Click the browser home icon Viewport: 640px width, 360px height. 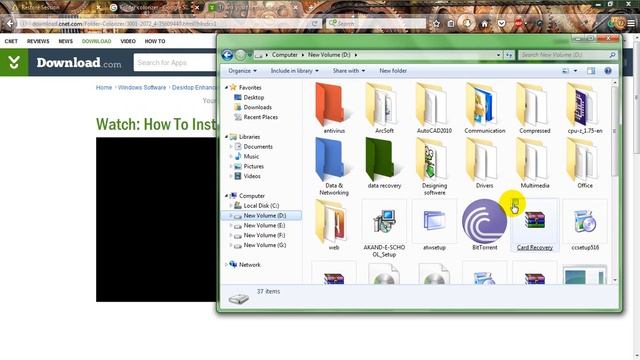(484, 24)
